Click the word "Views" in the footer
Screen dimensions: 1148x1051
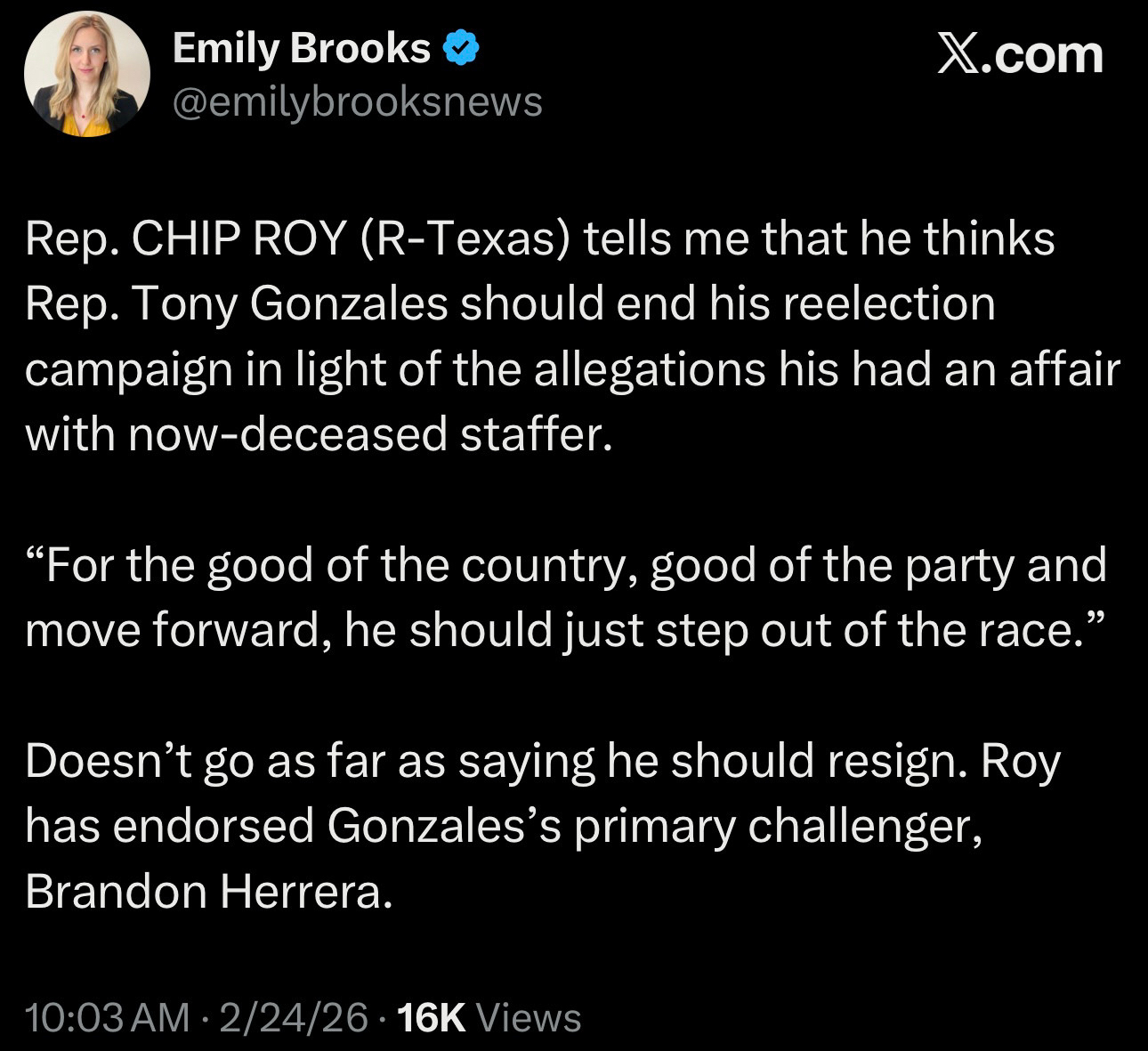[530, 1017]
